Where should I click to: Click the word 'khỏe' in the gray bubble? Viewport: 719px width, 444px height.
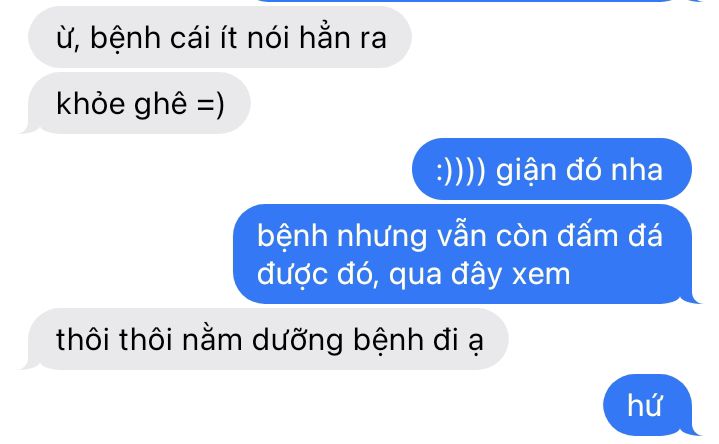click(x=90, y=103)
